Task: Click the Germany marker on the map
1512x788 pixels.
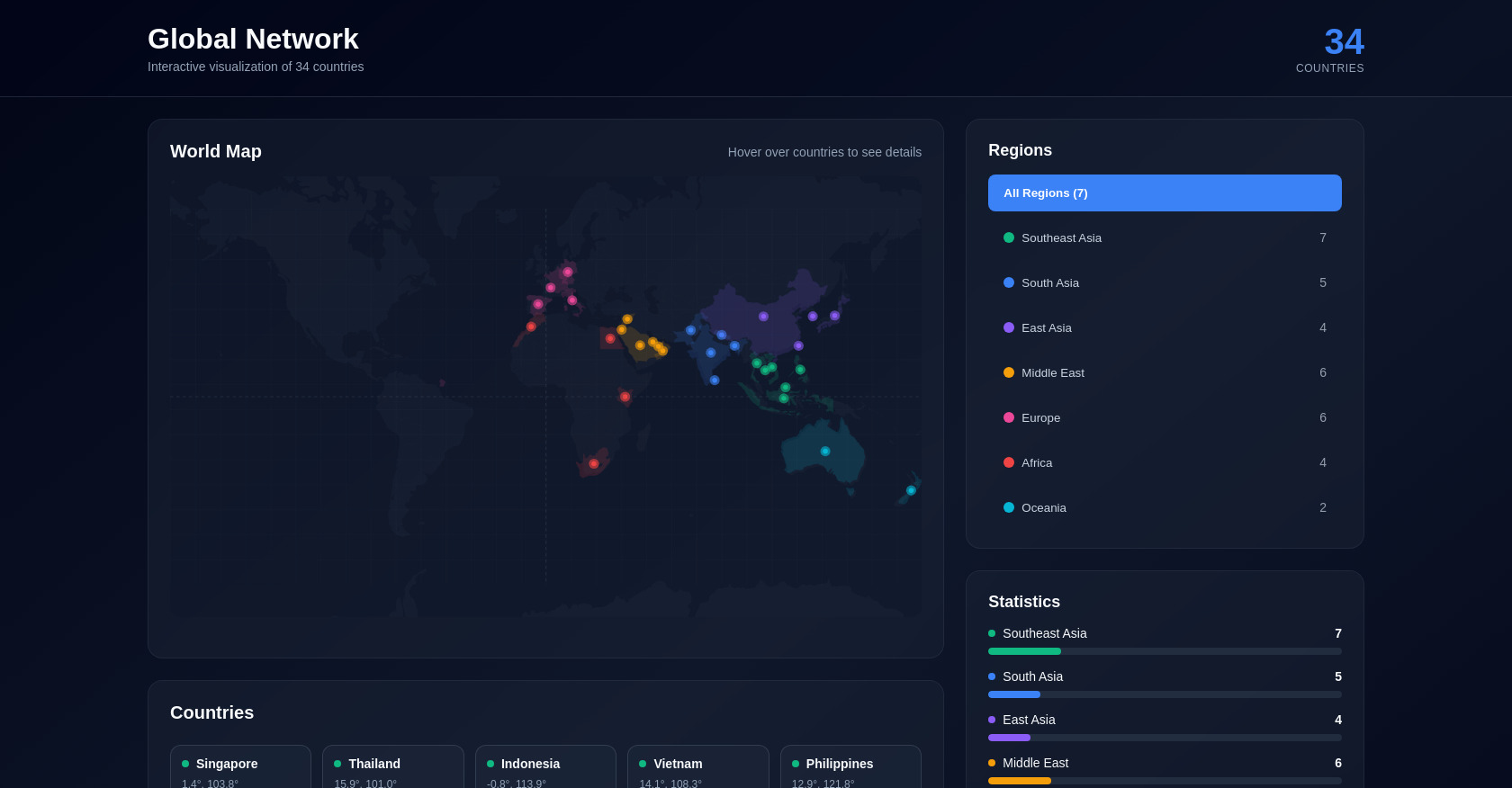Action: pos(568,272)
